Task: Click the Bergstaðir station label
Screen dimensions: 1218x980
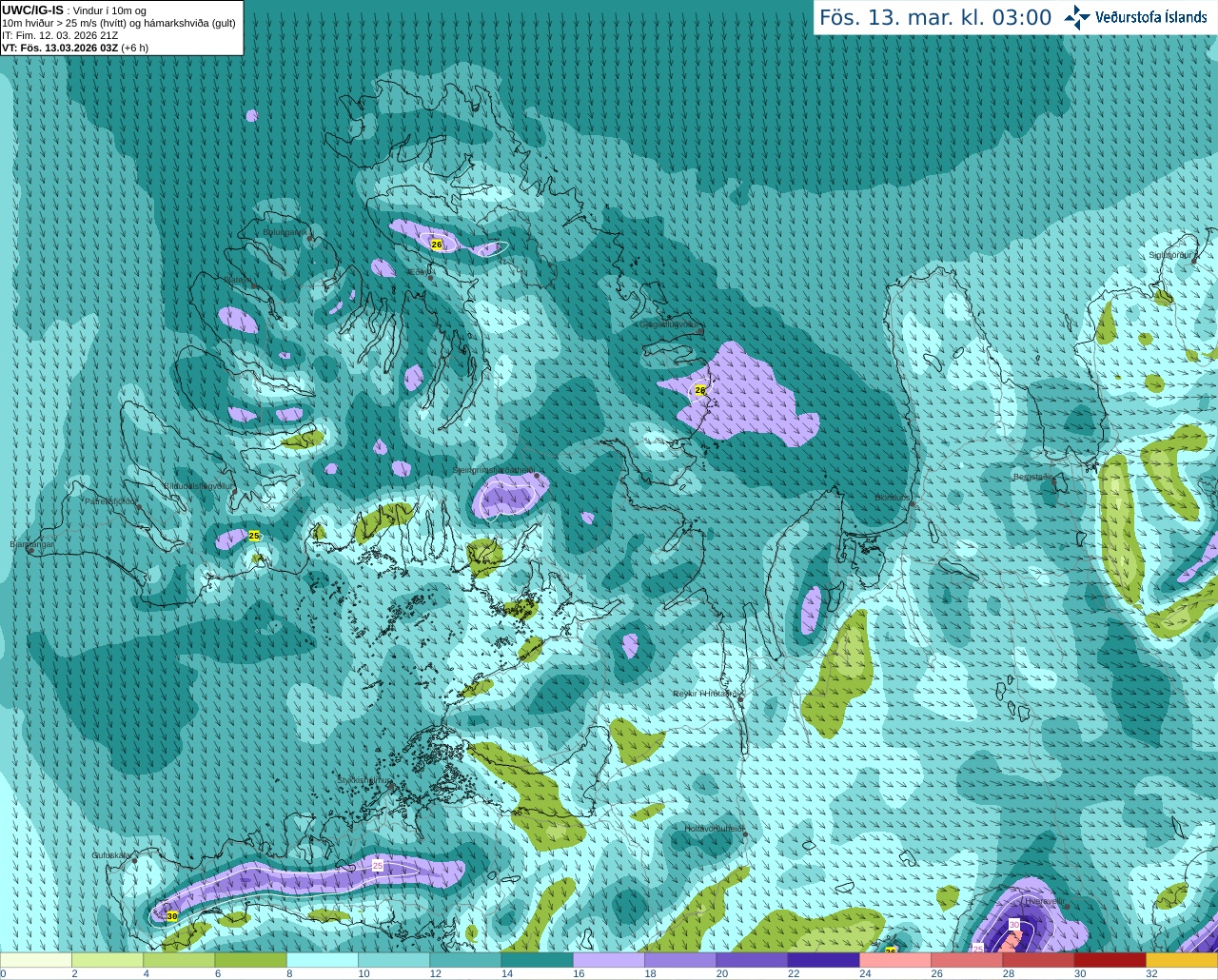Action: point(1032,477)
